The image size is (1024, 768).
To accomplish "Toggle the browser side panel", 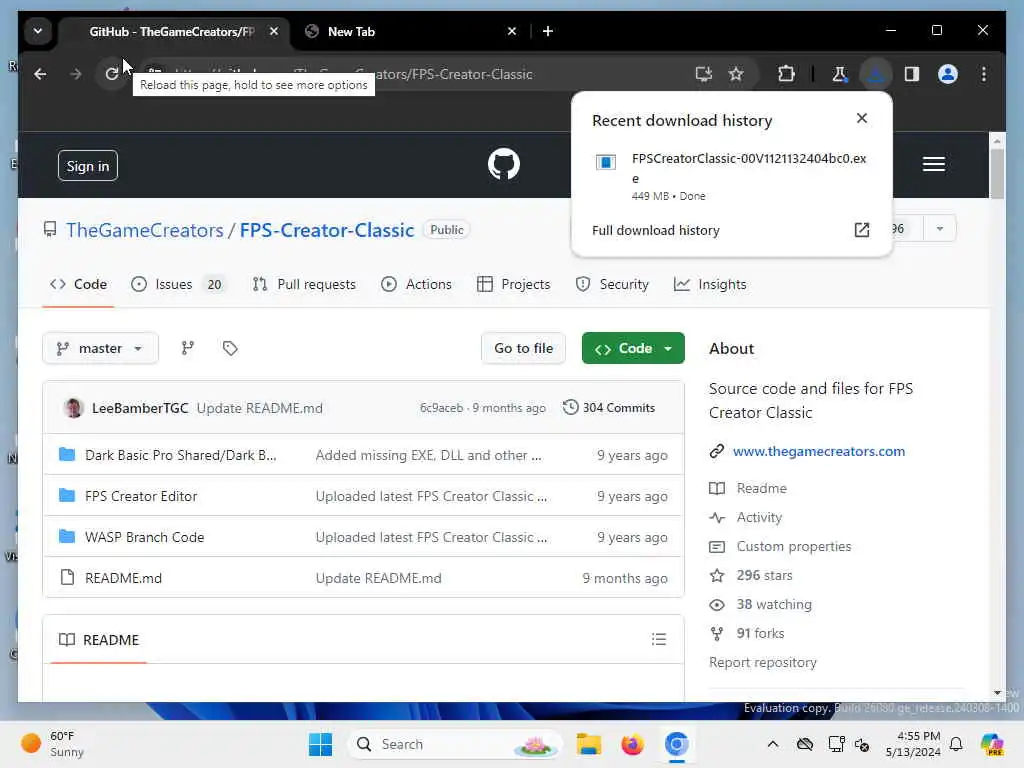I will [912, 74].
